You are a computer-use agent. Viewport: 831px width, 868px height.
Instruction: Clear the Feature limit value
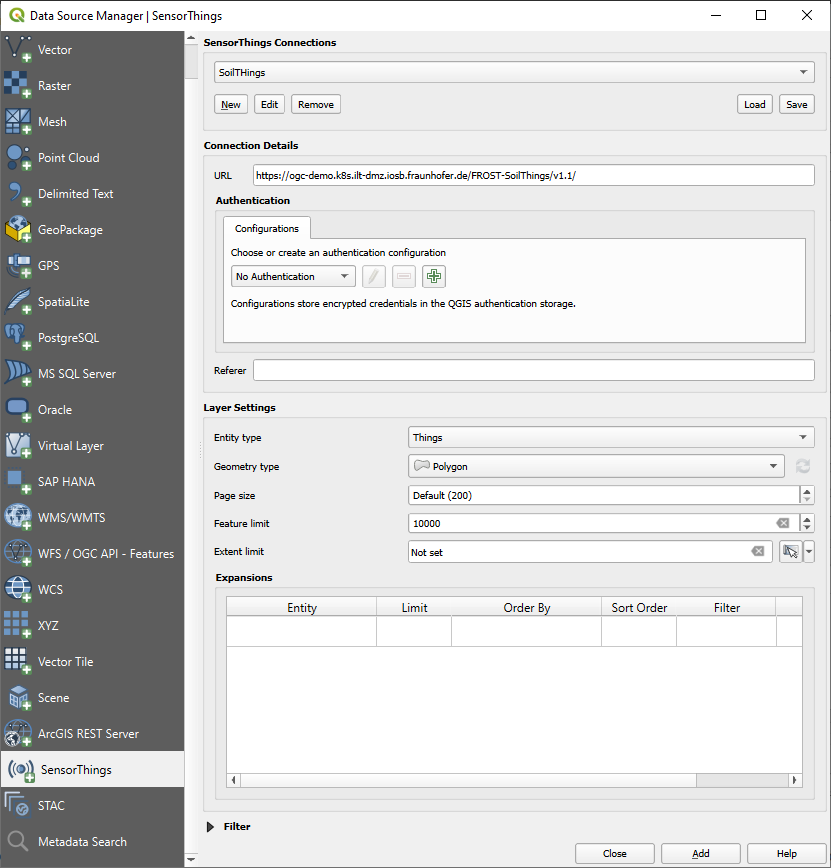783,523
